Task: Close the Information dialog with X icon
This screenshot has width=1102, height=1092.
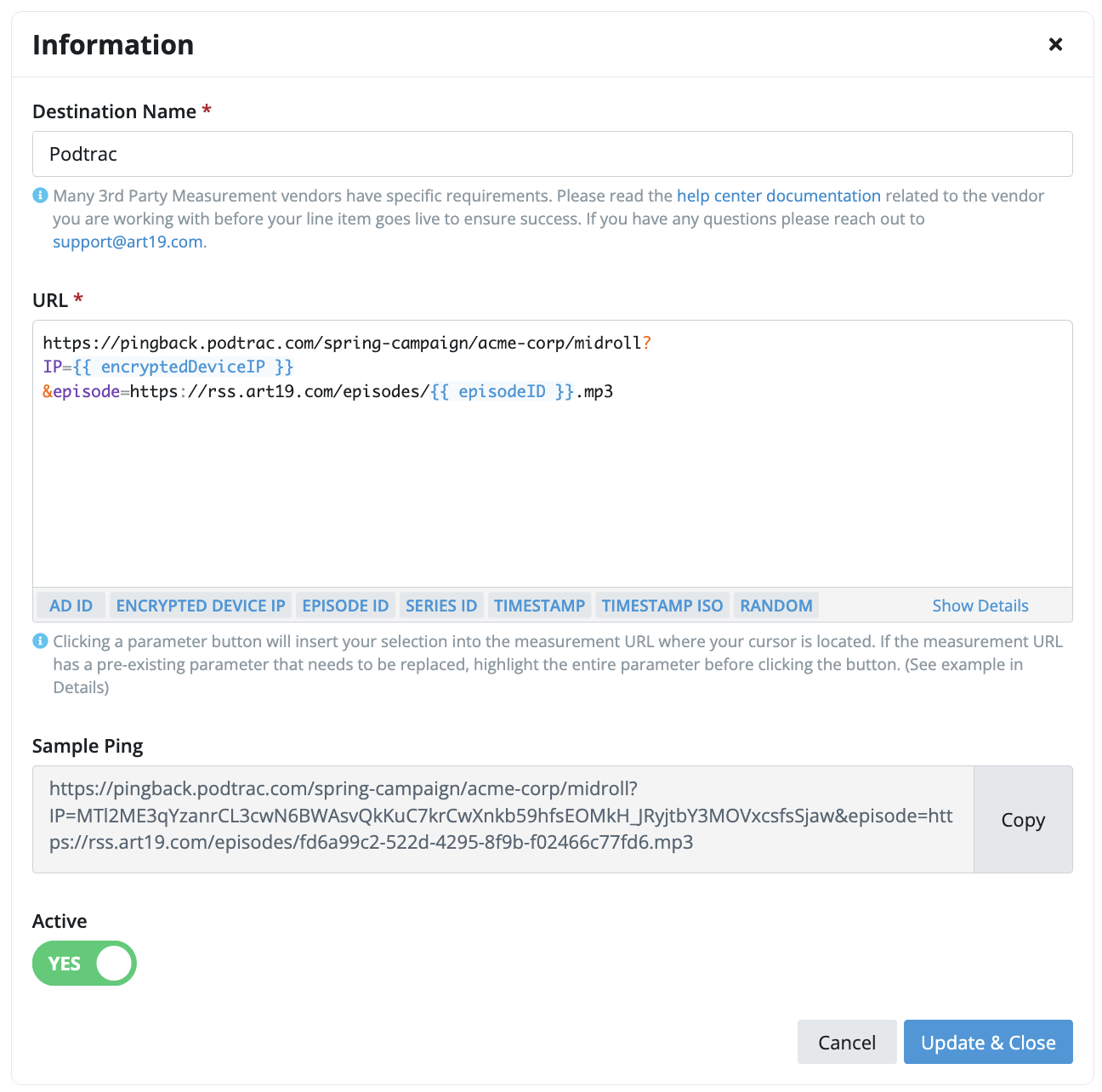Action: [1055, 44]
